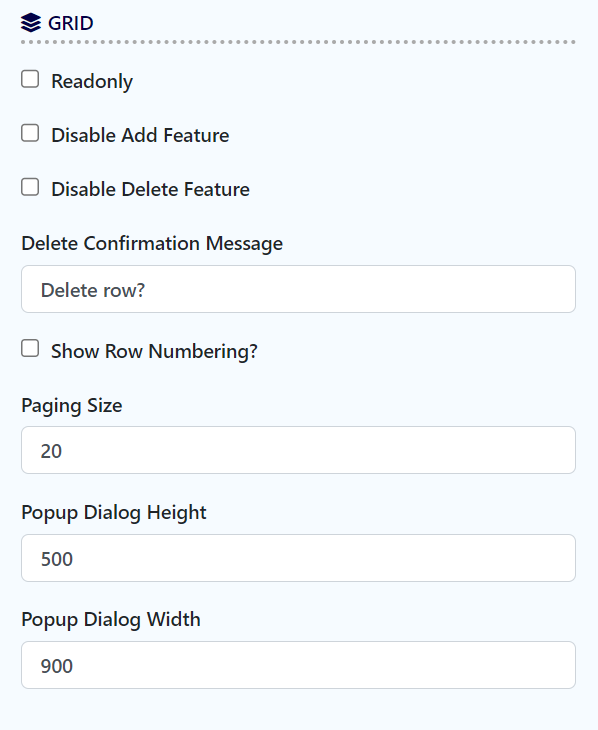Click the Popup Dialog Width label
Image resolution: width=598 pixels, height=730 pixels.
pyautogui.click(x=111, y=620)
